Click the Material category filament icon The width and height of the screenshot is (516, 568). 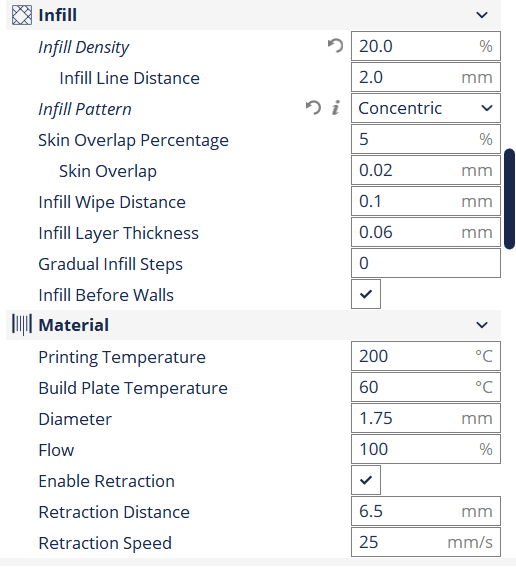(22, 325)
